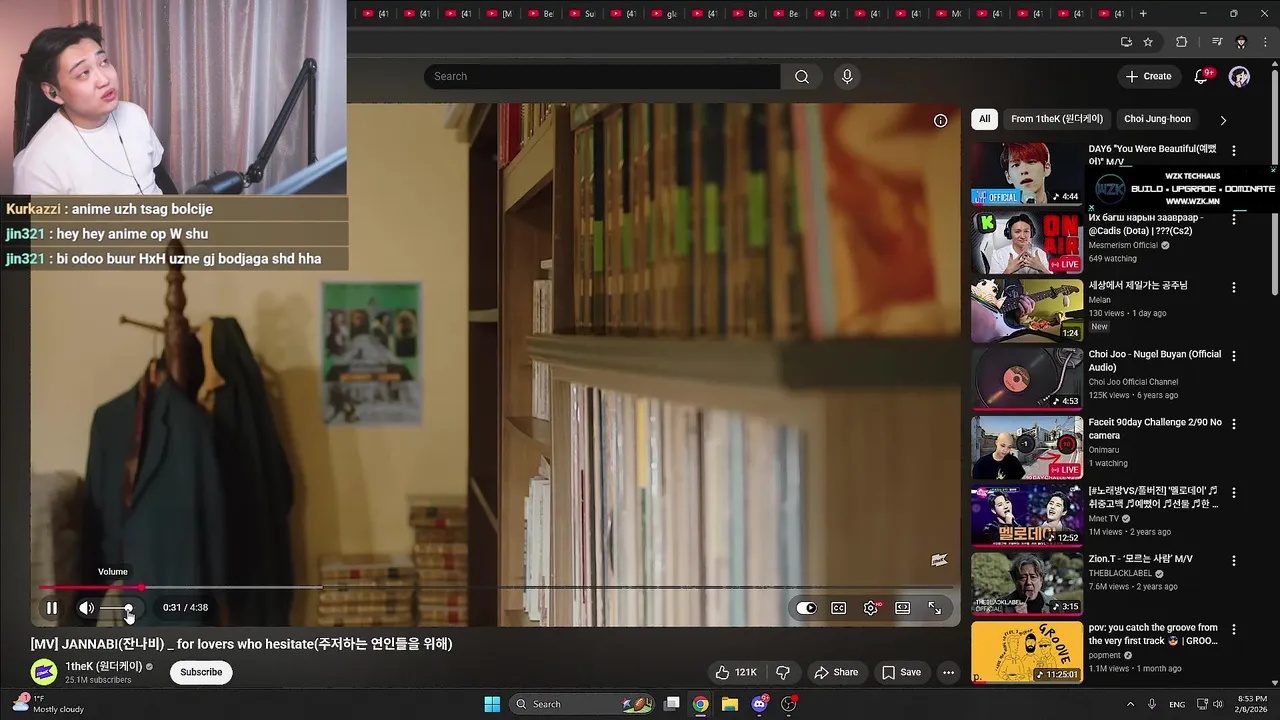Open YouTube notifications bell
The image size is (1280, 720).
tap(1202, 76)
